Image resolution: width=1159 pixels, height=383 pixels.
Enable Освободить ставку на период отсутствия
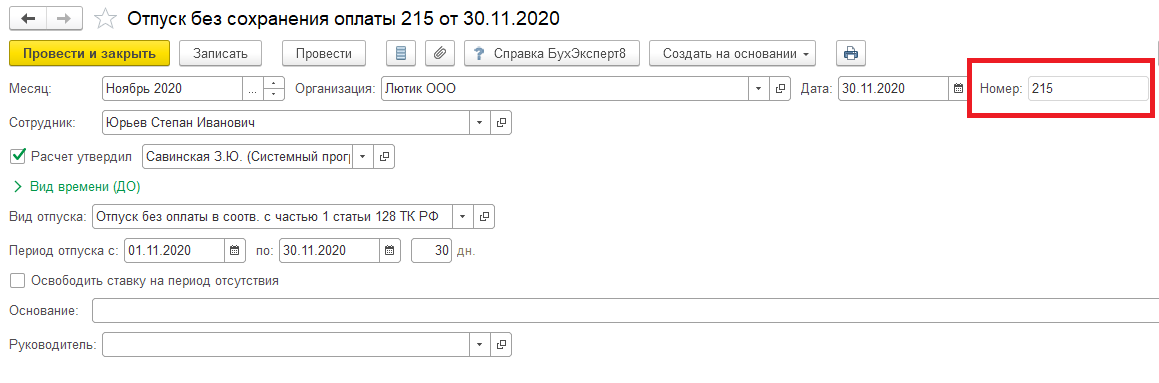pos(18,280)
